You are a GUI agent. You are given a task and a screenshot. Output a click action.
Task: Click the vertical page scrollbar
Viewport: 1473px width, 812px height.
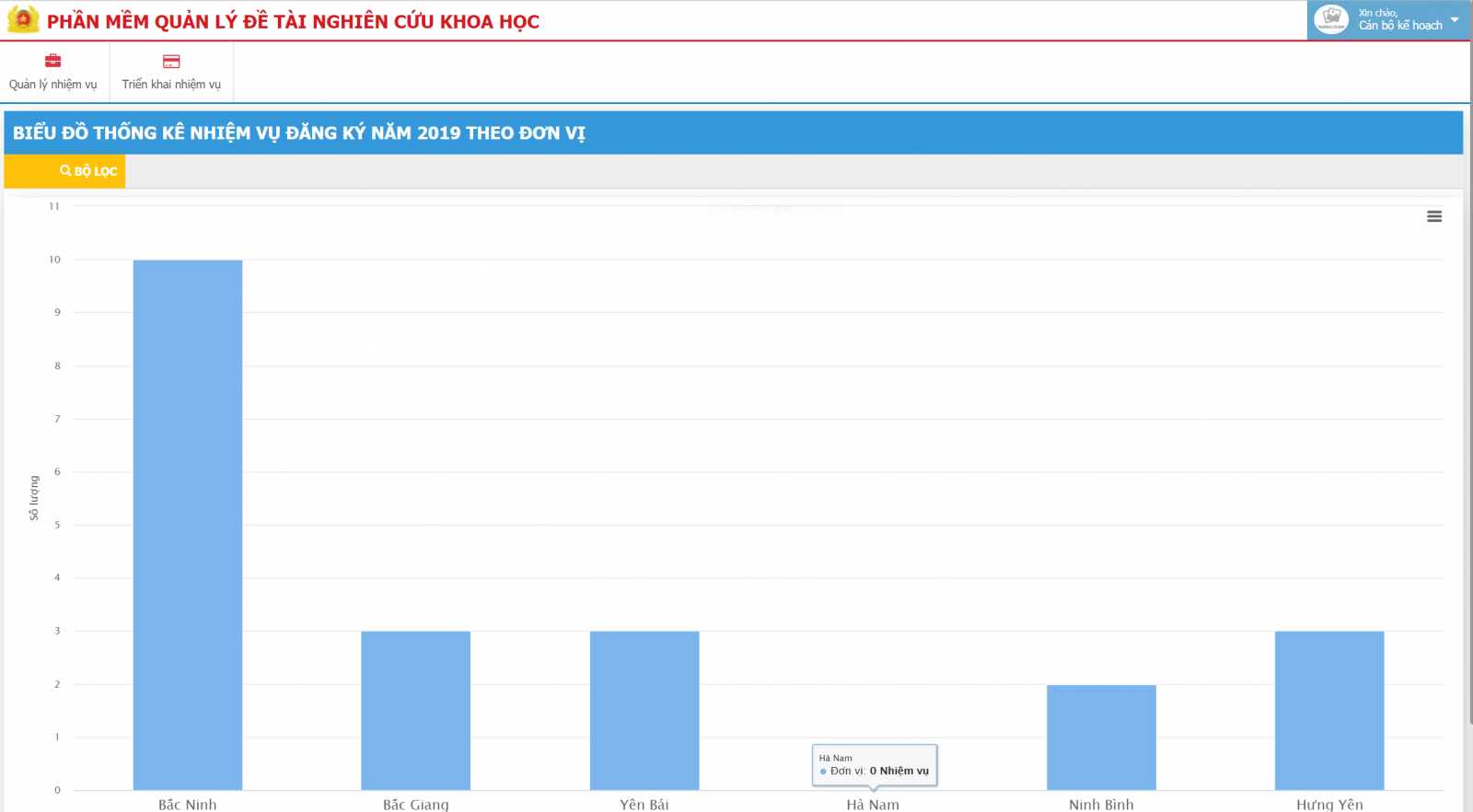point(1469,368)
